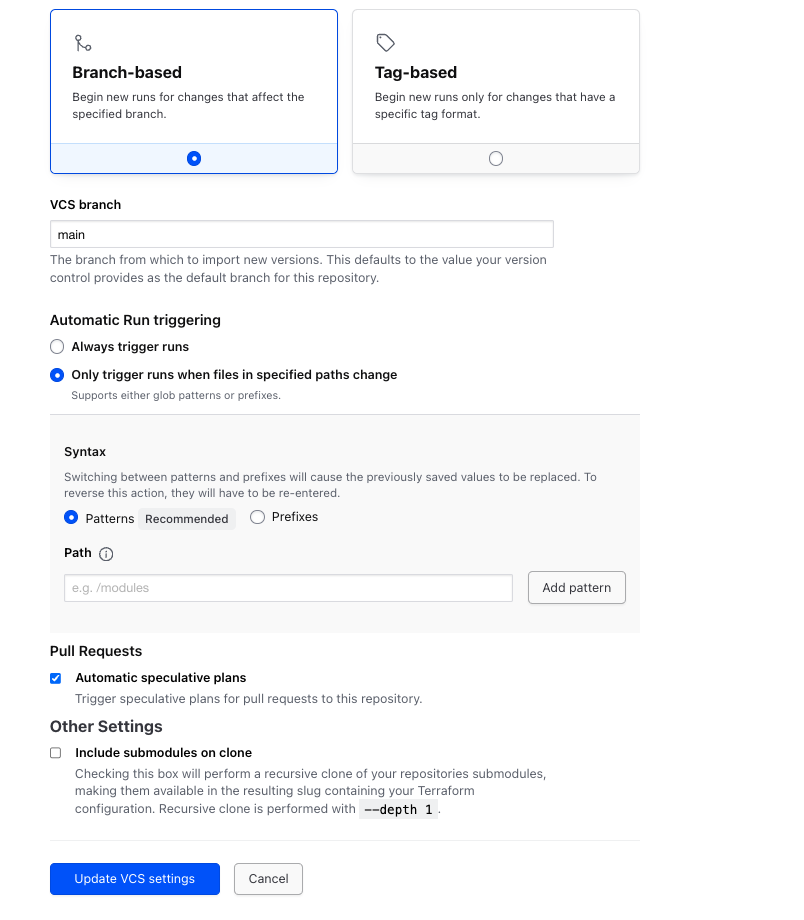Switch syntax to Prefixes

pyautogui.click(x=257, y=518)
